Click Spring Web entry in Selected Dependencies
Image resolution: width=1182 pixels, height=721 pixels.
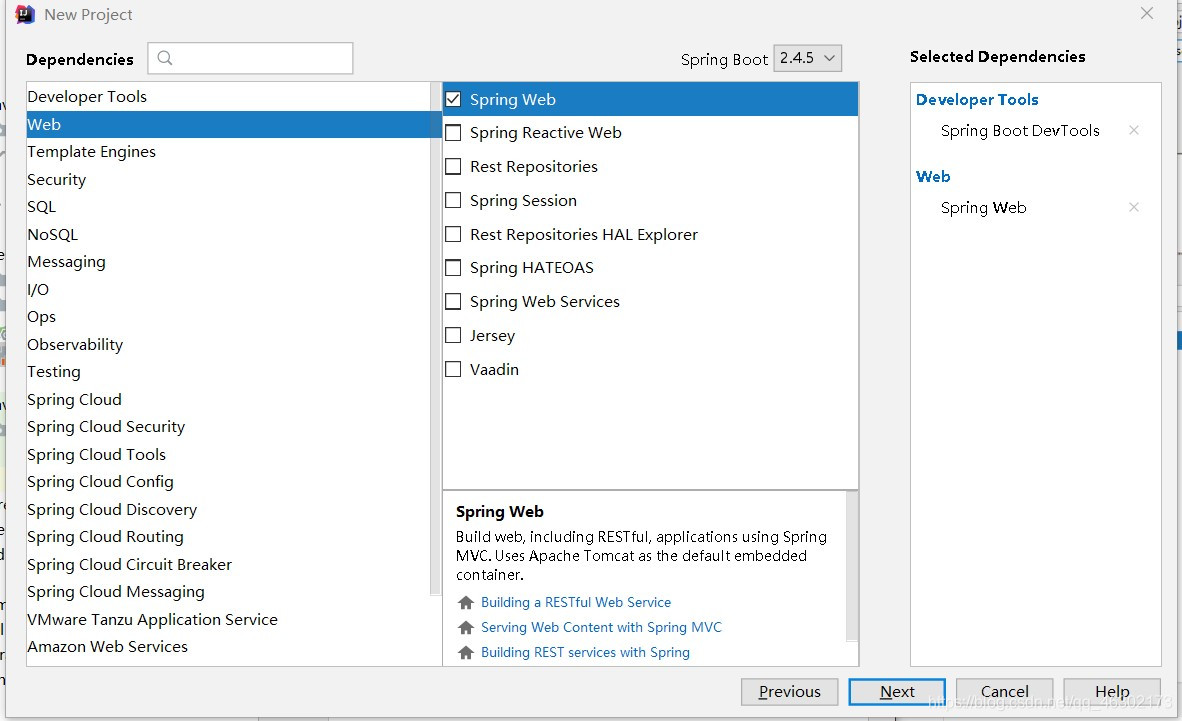(983, 208)
